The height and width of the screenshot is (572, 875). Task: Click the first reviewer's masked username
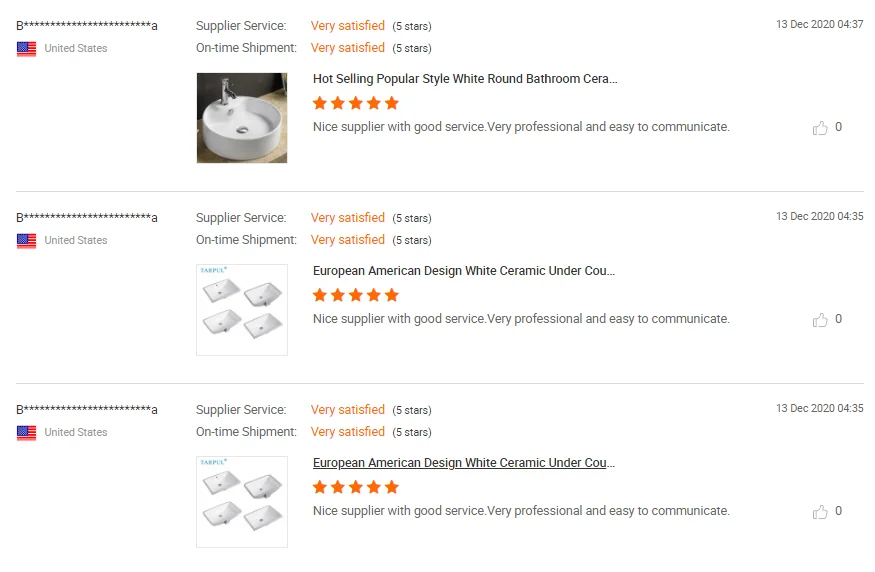[86, 26]
